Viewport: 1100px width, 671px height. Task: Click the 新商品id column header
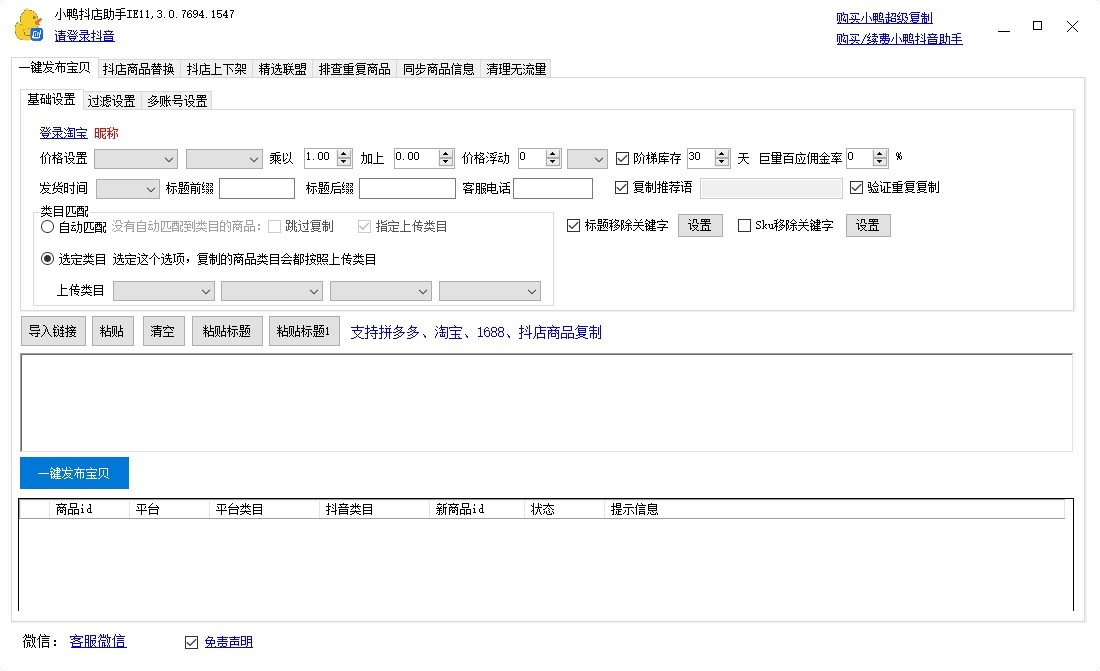[x=477, y=510]
